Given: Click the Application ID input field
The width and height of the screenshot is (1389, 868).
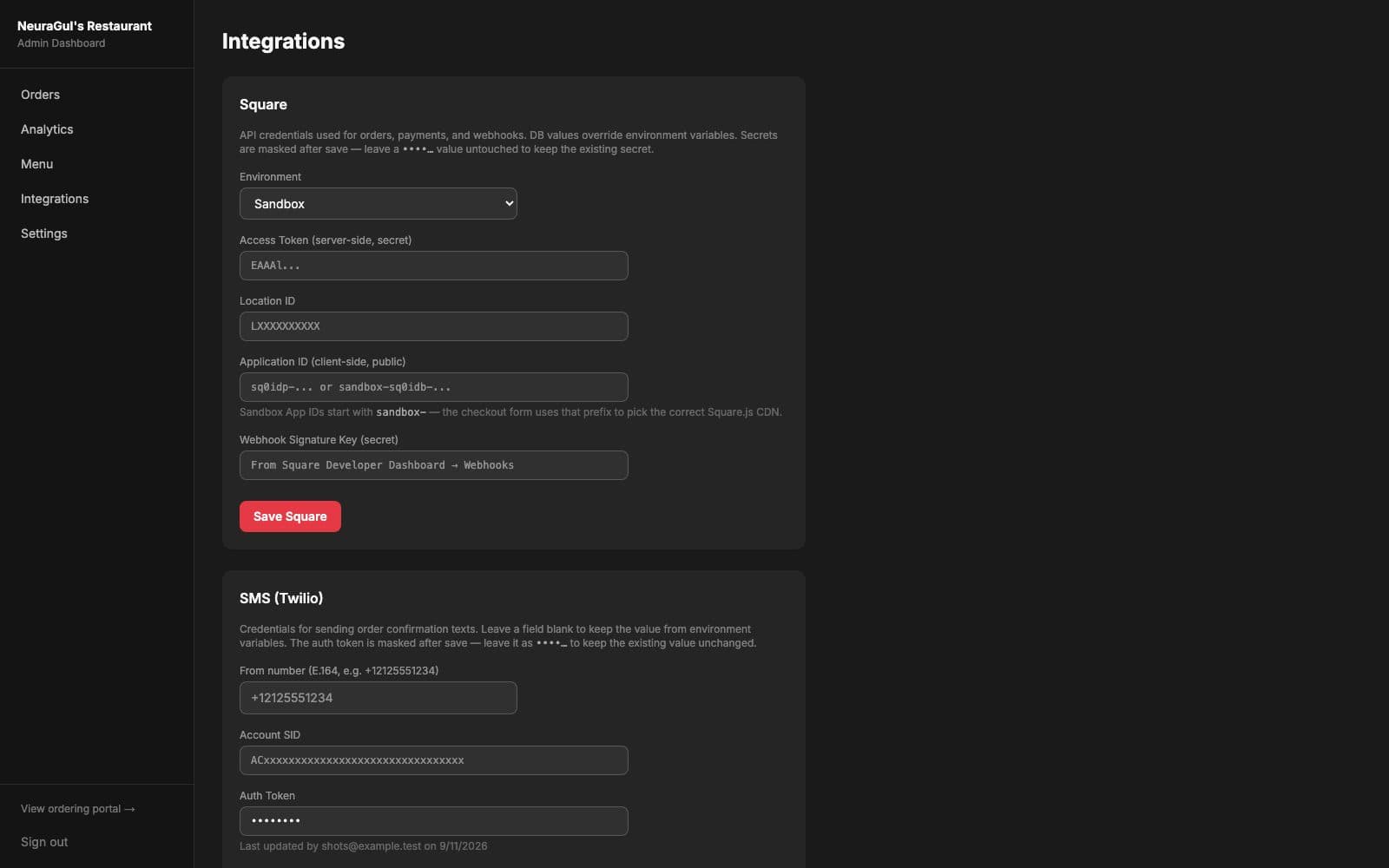Looking at the screenshot, I should [433, 387].
